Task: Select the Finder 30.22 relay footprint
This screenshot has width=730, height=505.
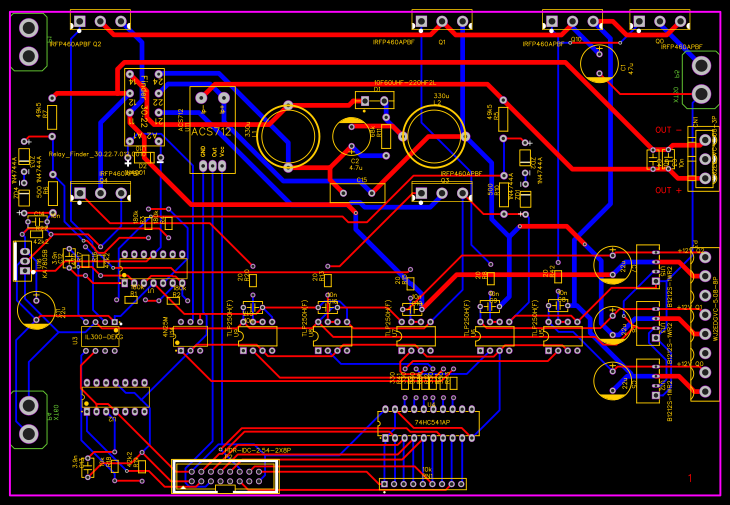Action: [x=144, y=107]
